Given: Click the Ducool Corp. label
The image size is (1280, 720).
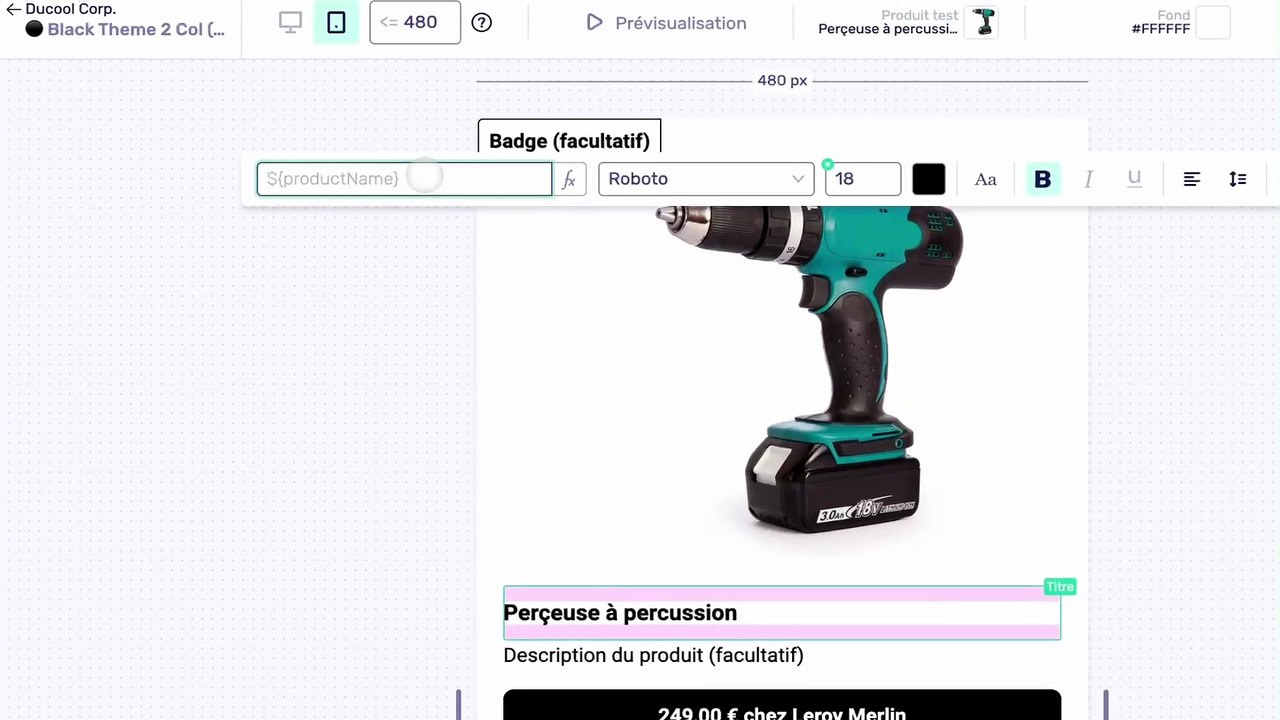Looking at the screenshot, I should coord(71,9).
